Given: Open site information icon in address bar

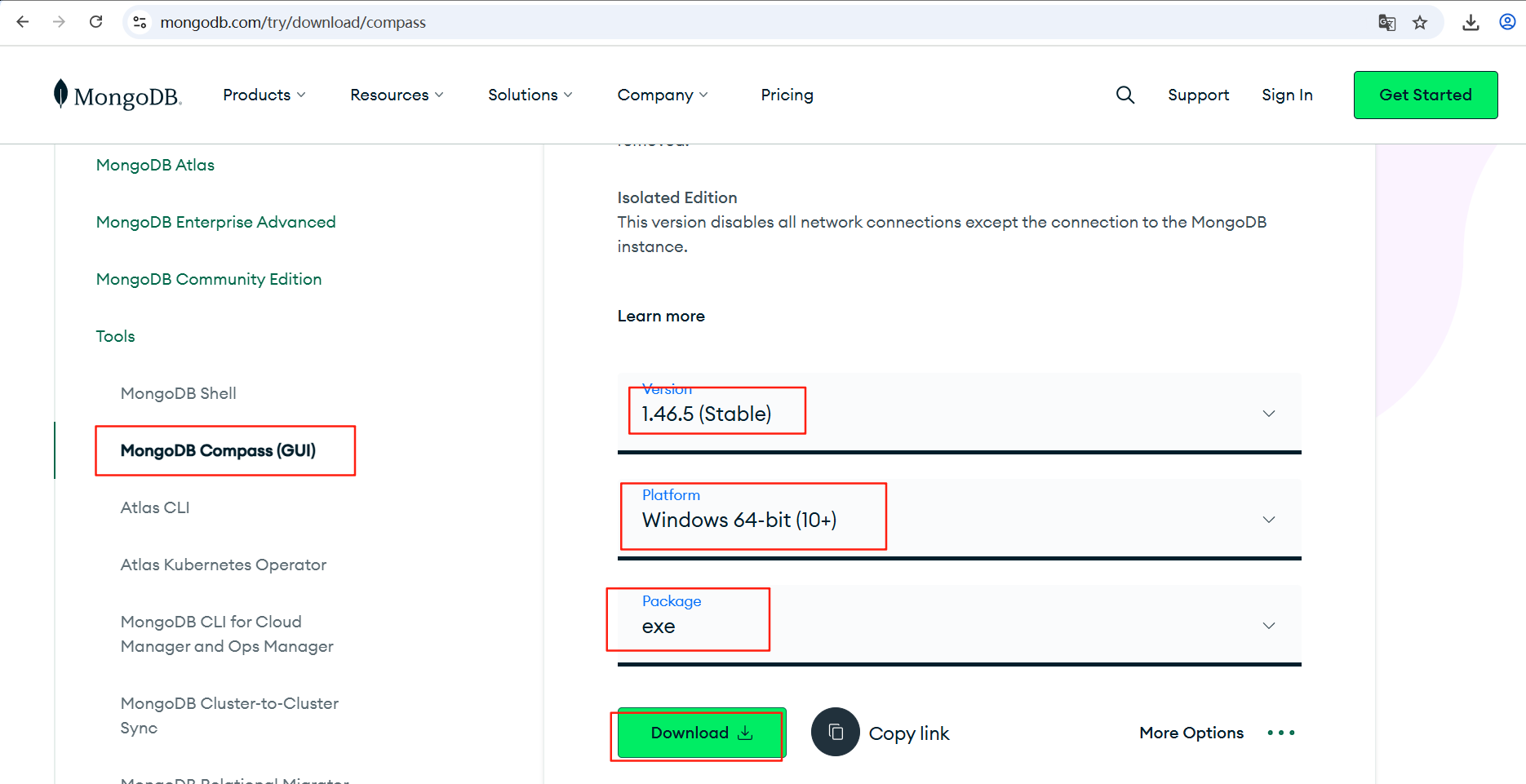Looking at the screenshot, I should coord(140,22).
